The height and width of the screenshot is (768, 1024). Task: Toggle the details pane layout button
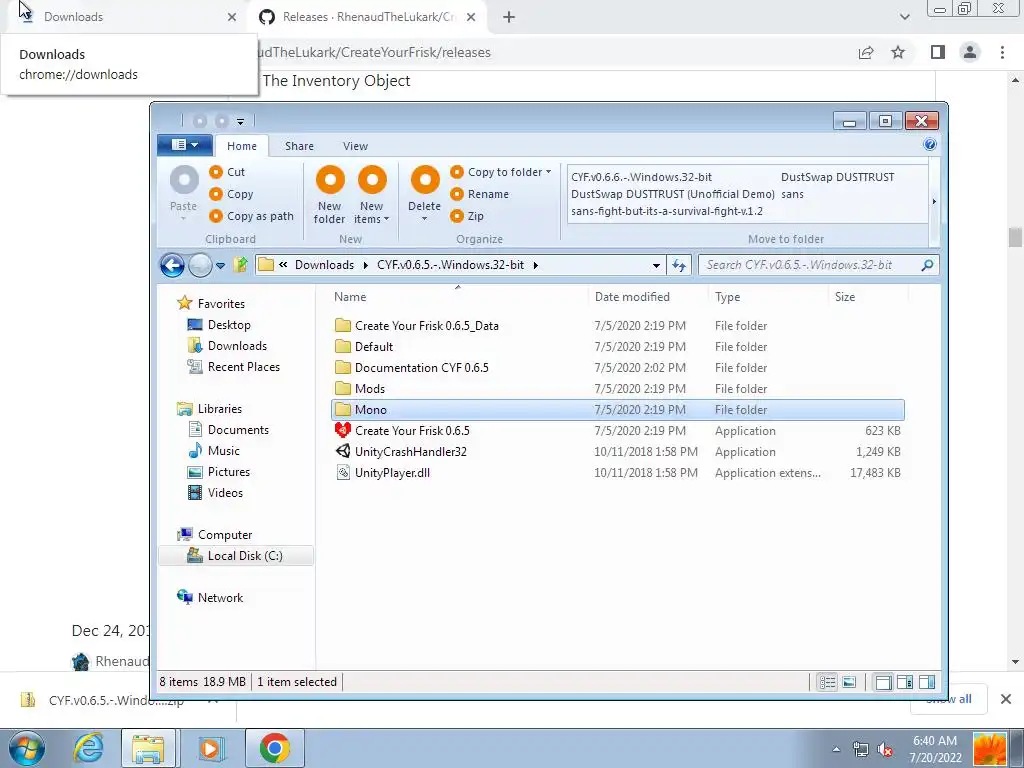(927, 682)
